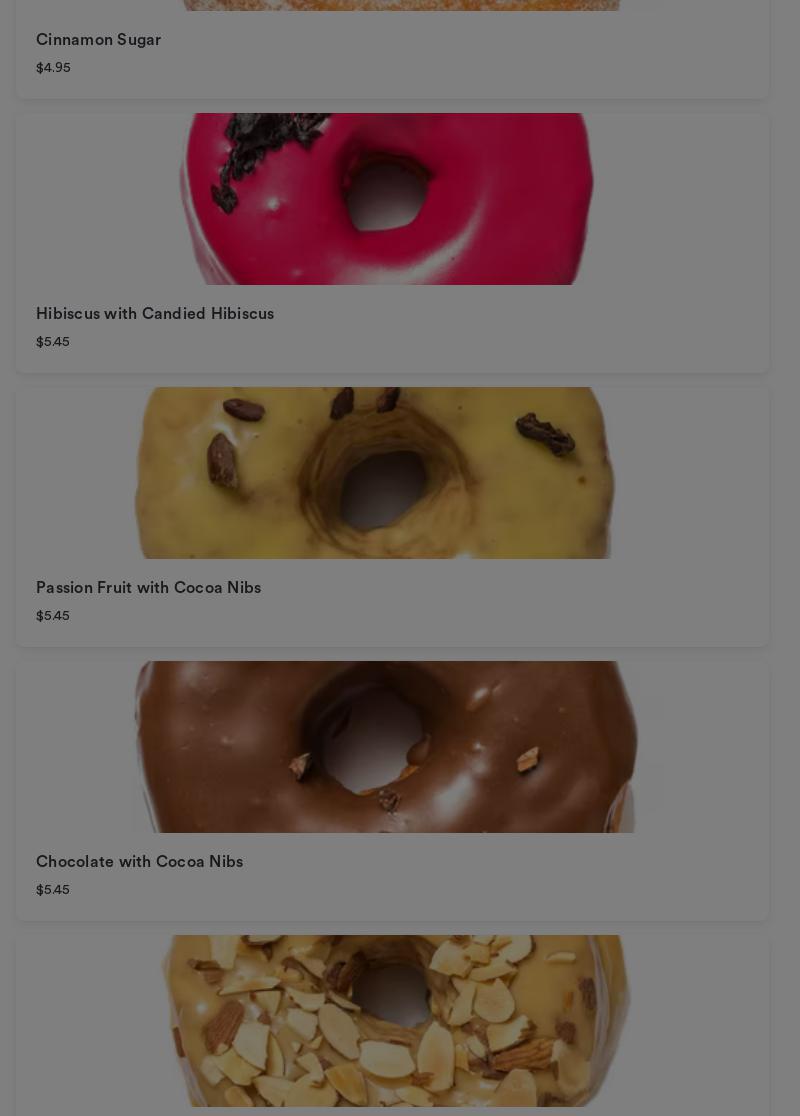Click the center hole of almond donut
Screen dimensions: 800x1116
coord(391,995)
